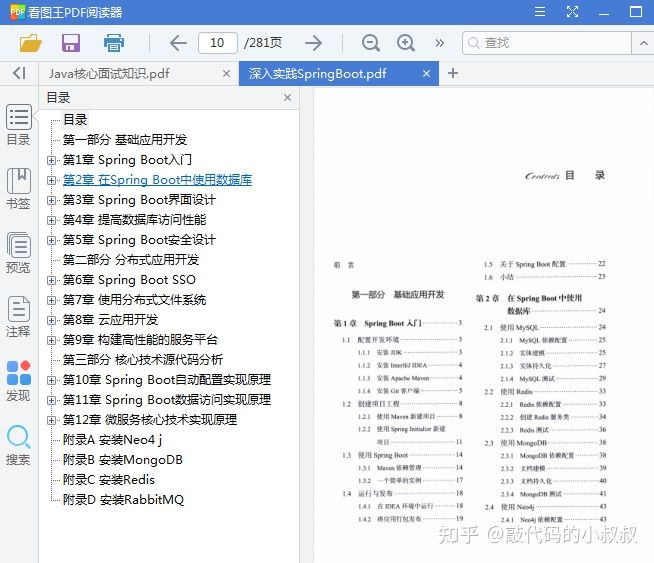Collapse the sidebar with the left arrow icon
Viewport: 654px width, 563px height.
19,73
